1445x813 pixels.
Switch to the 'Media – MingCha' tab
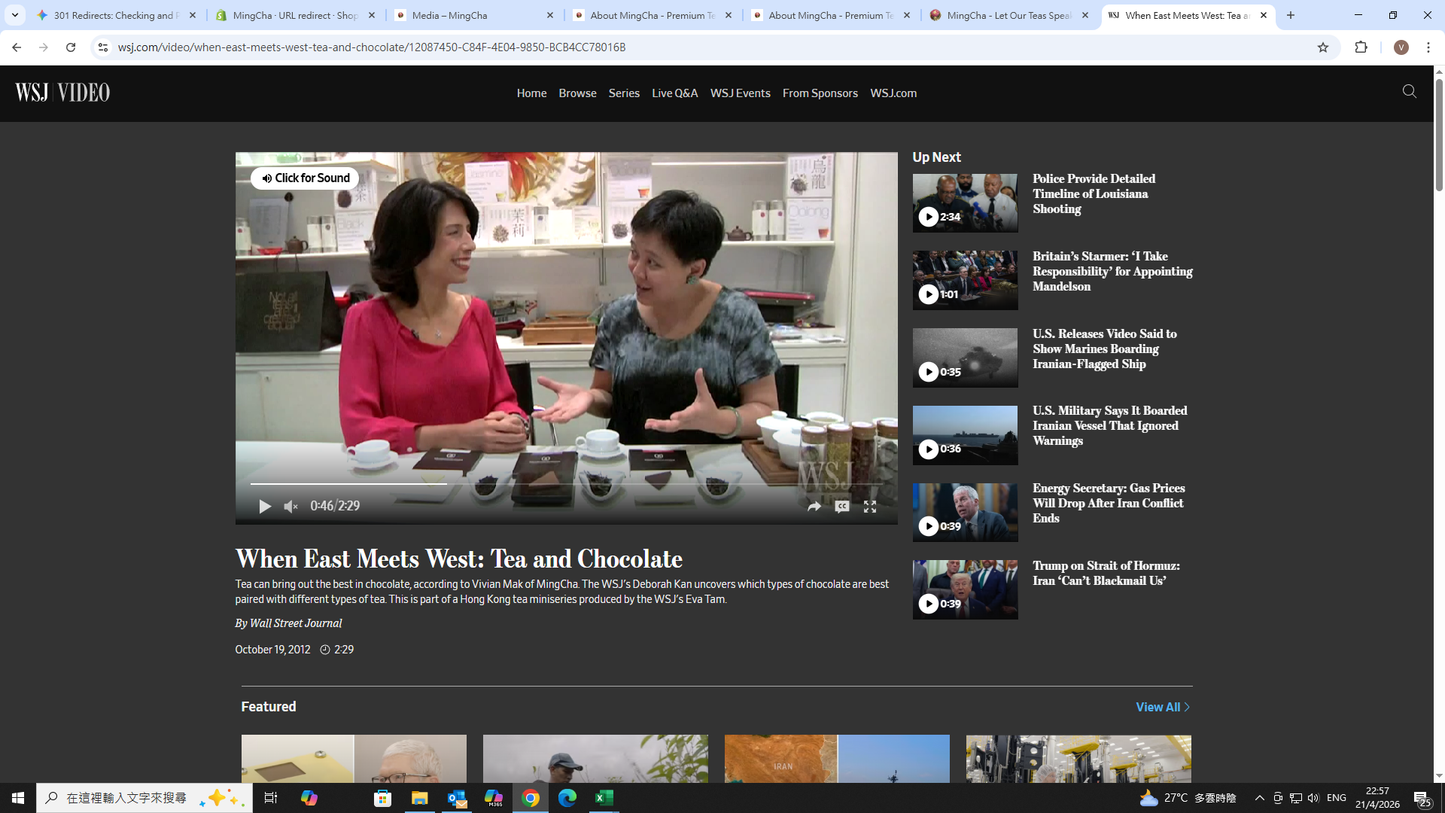(x=474, y=15)
